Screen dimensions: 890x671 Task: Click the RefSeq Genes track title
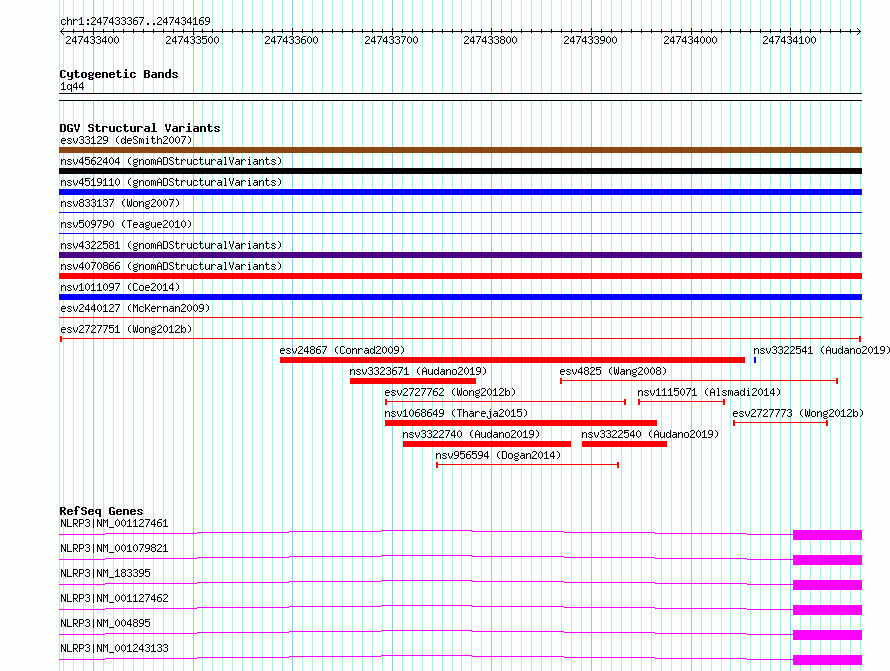coord(101,511)
